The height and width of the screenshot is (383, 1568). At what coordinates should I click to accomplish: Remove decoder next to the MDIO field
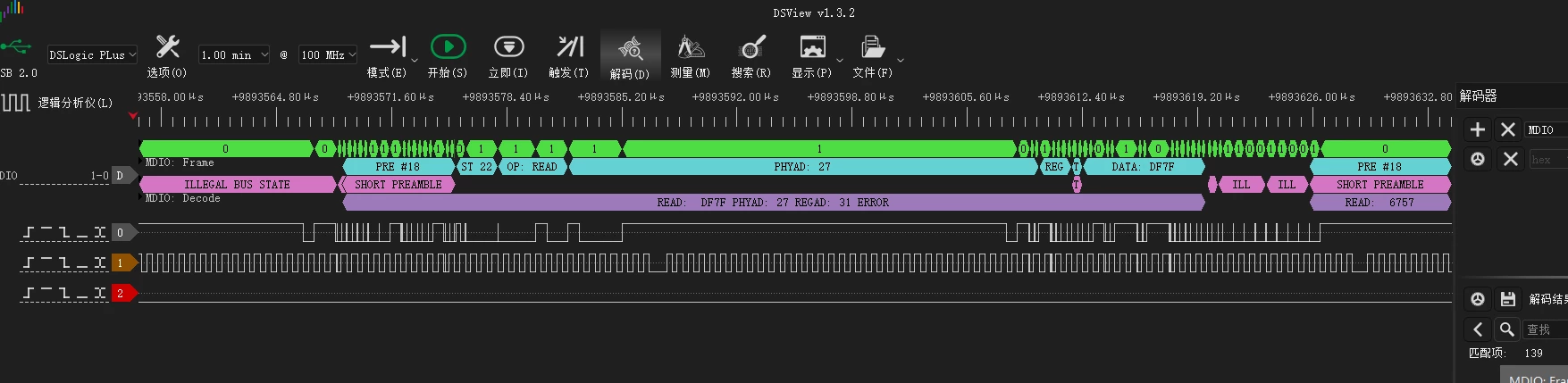1508,129
